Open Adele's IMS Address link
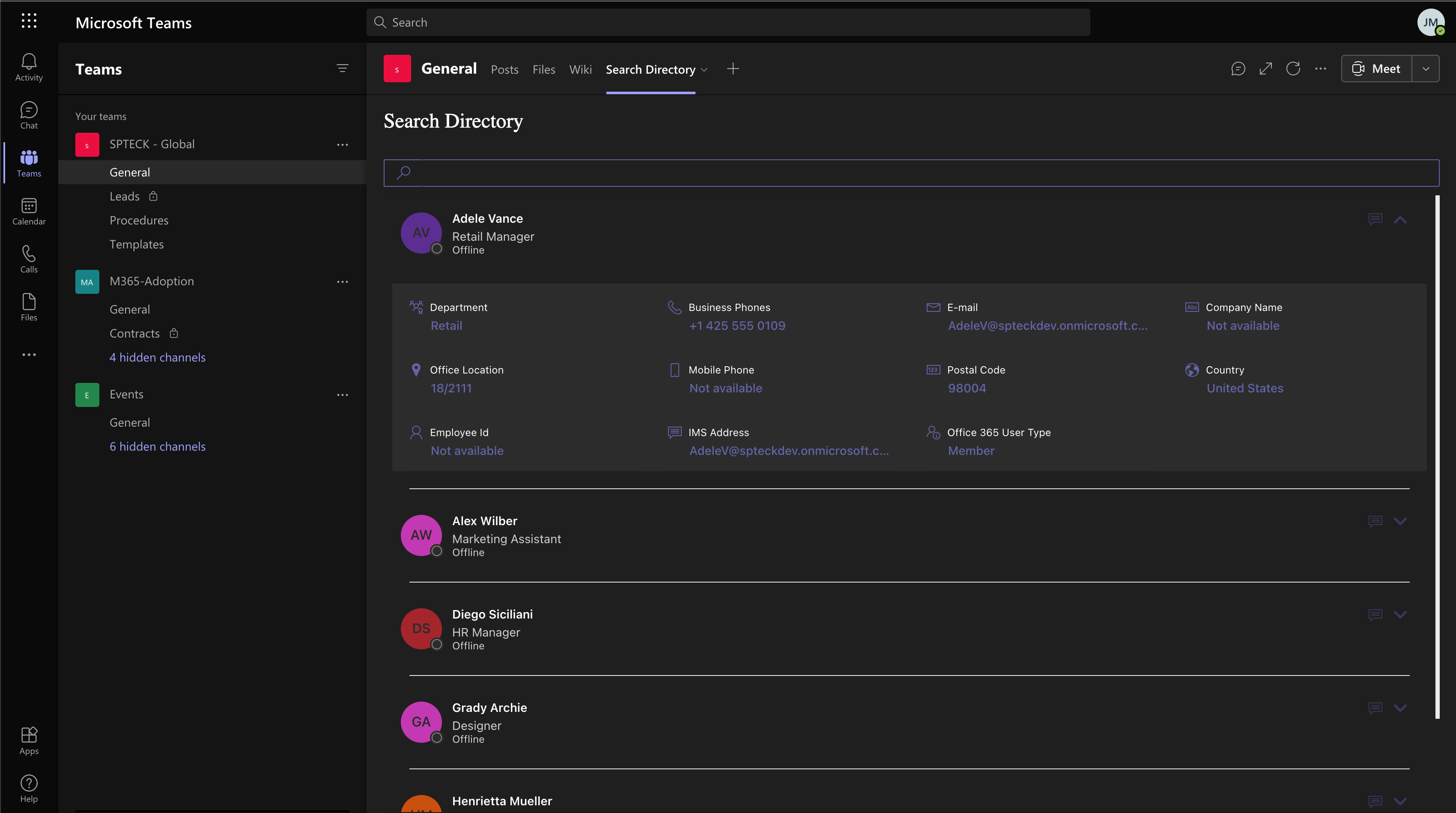The height and width of the screenshot is (813, 1456). 788,451
